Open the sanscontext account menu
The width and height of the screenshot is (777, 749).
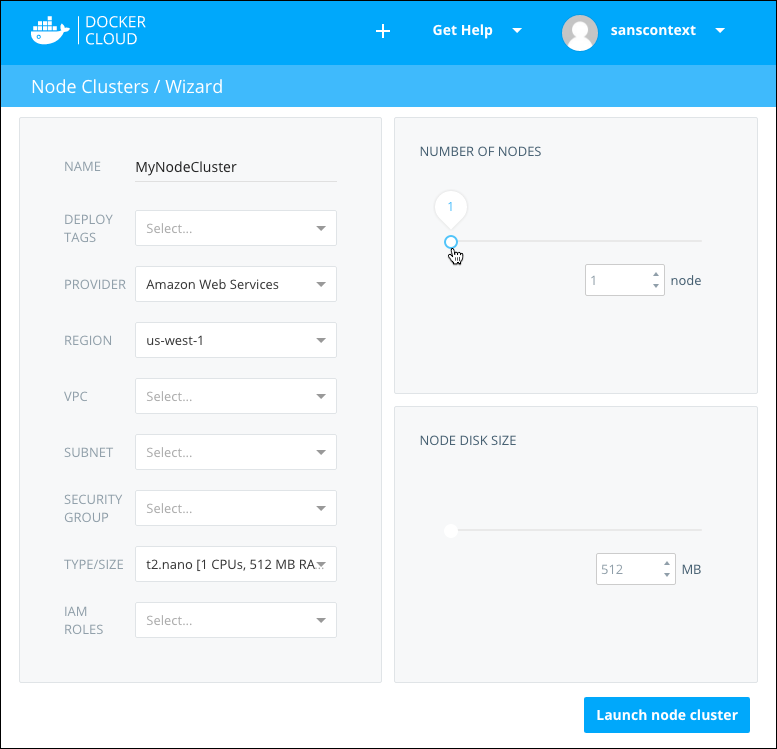[x=667, y=30]
